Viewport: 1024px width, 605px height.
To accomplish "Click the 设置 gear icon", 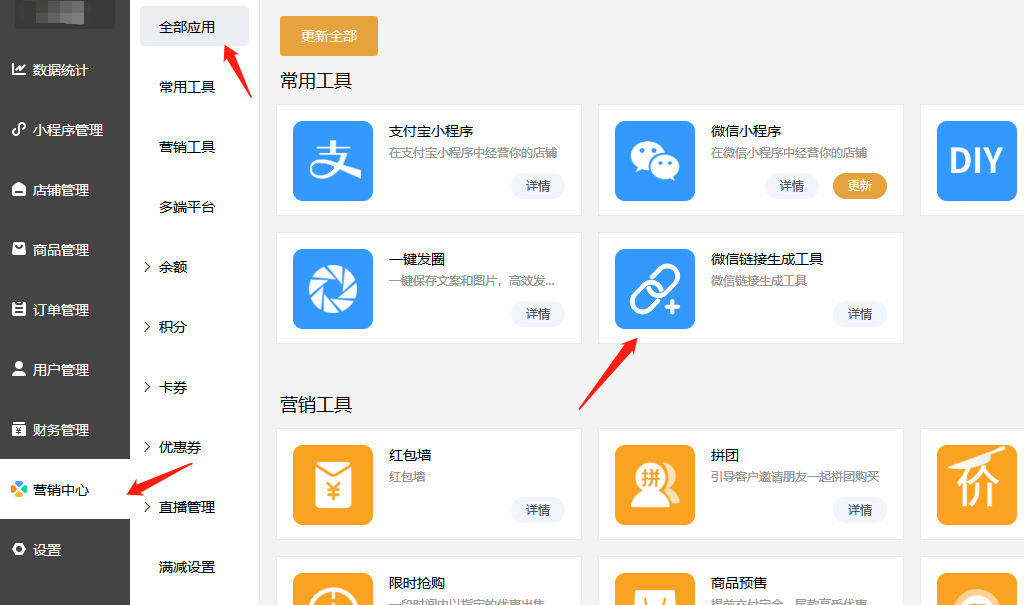I will coord(19,549).
